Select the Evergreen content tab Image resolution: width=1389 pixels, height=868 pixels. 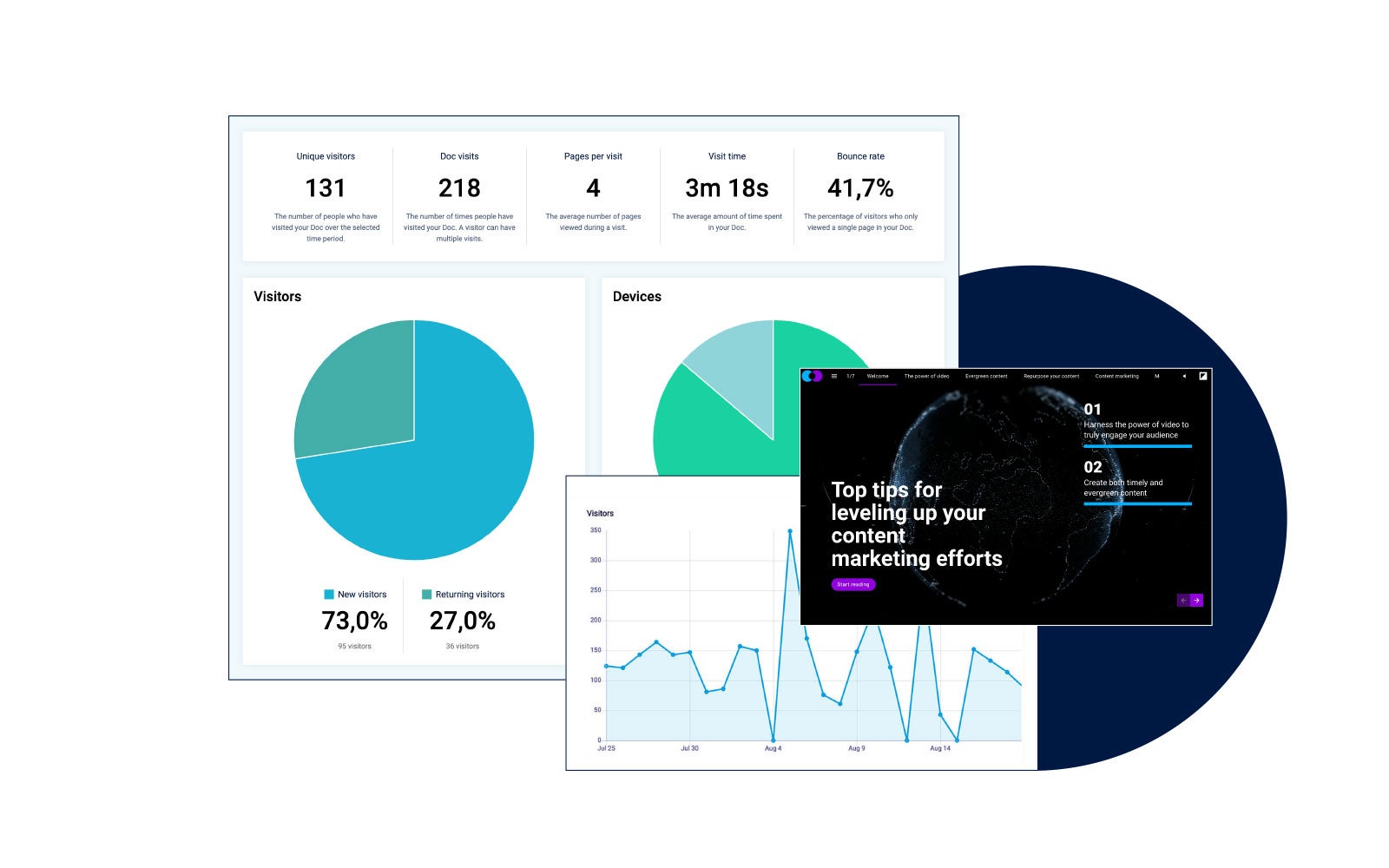coord(986,376)
